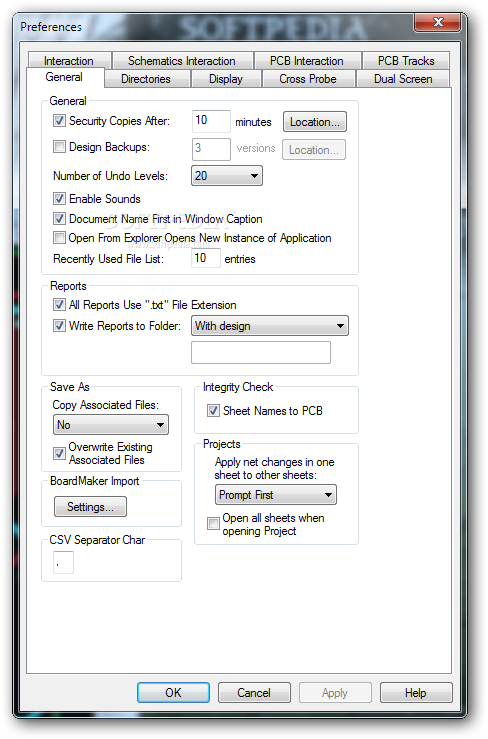Check Open From Explorer Opens New Instance

coord(59,238)
